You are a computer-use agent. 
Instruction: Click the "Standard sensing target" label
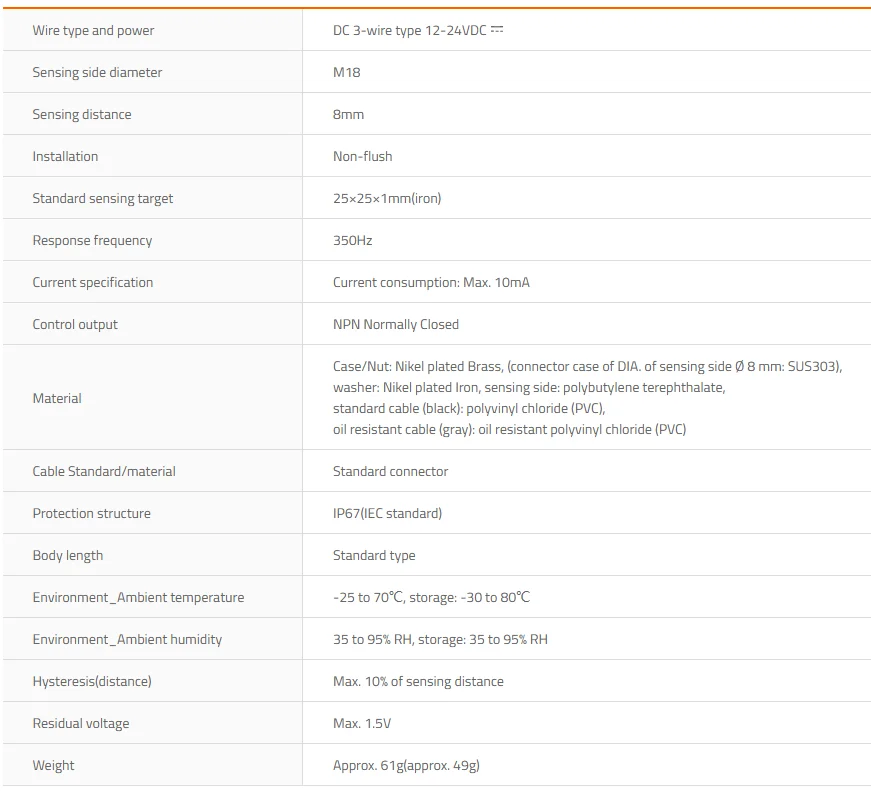pos(102,199)
